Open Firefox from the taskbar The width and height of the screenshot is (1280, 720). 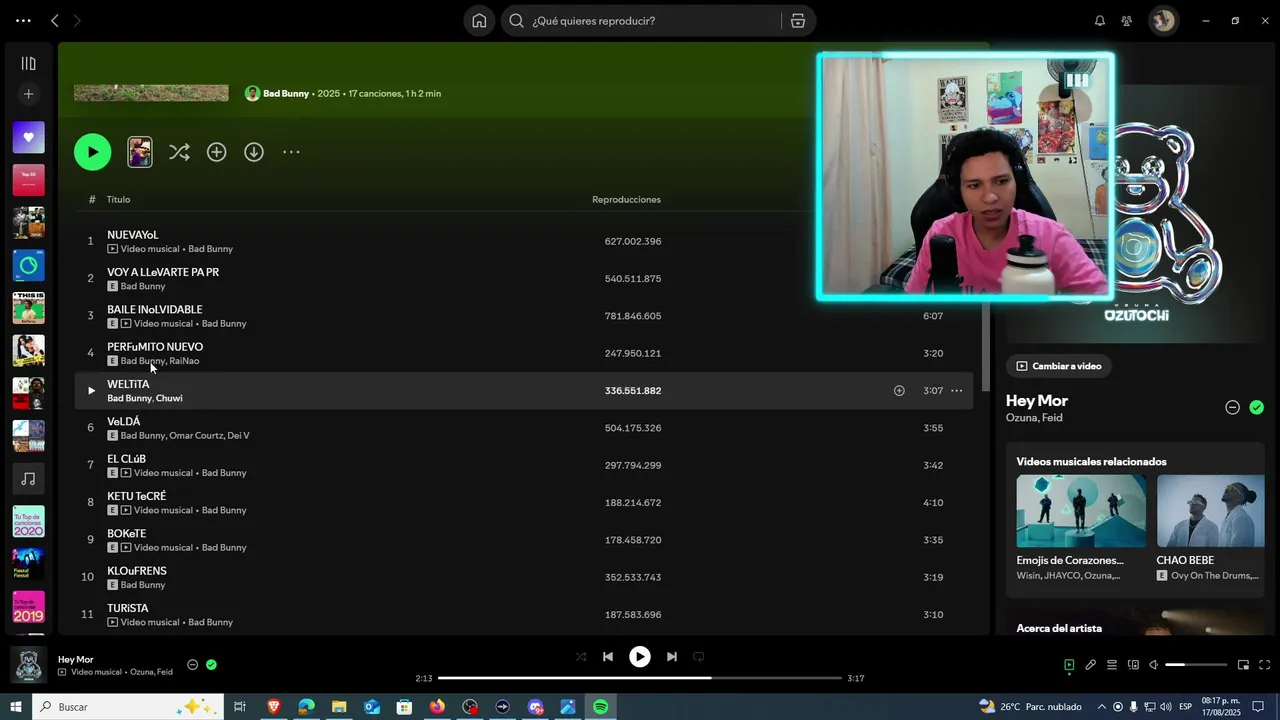[x=437, y=707]
